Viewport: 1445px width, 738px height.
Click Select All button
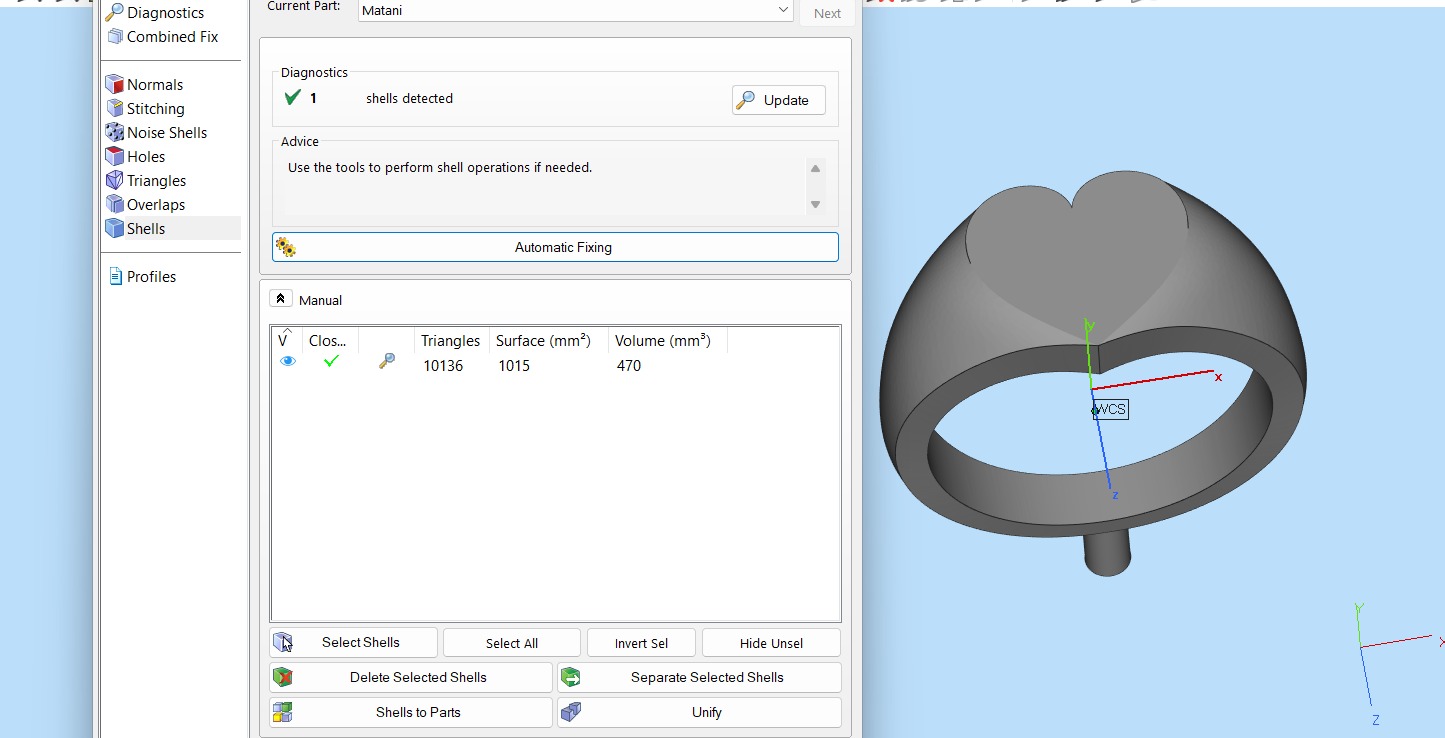[x=512, y=643]
